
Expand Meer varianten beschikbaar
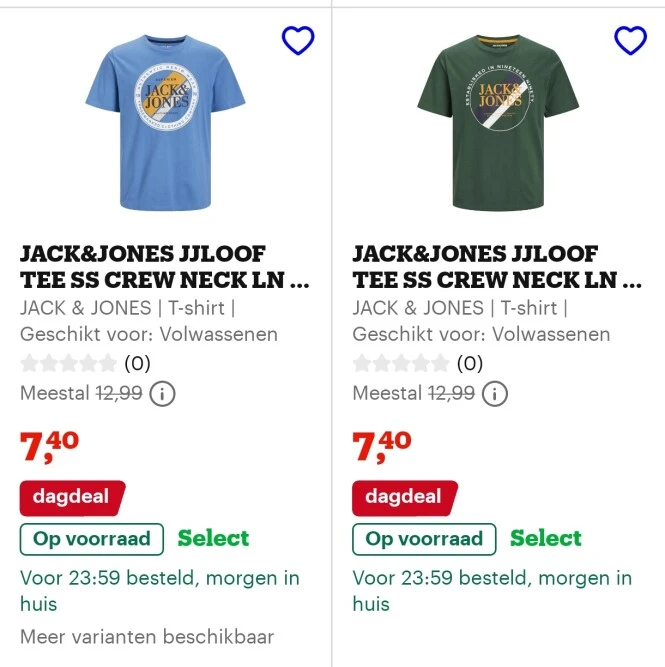coord(147,636)
